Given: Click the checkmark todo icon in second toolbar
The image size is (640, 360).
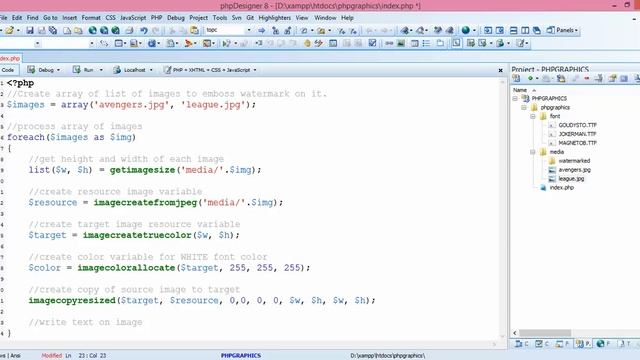Looking at the screenshot, I should [x=372, y=43].
